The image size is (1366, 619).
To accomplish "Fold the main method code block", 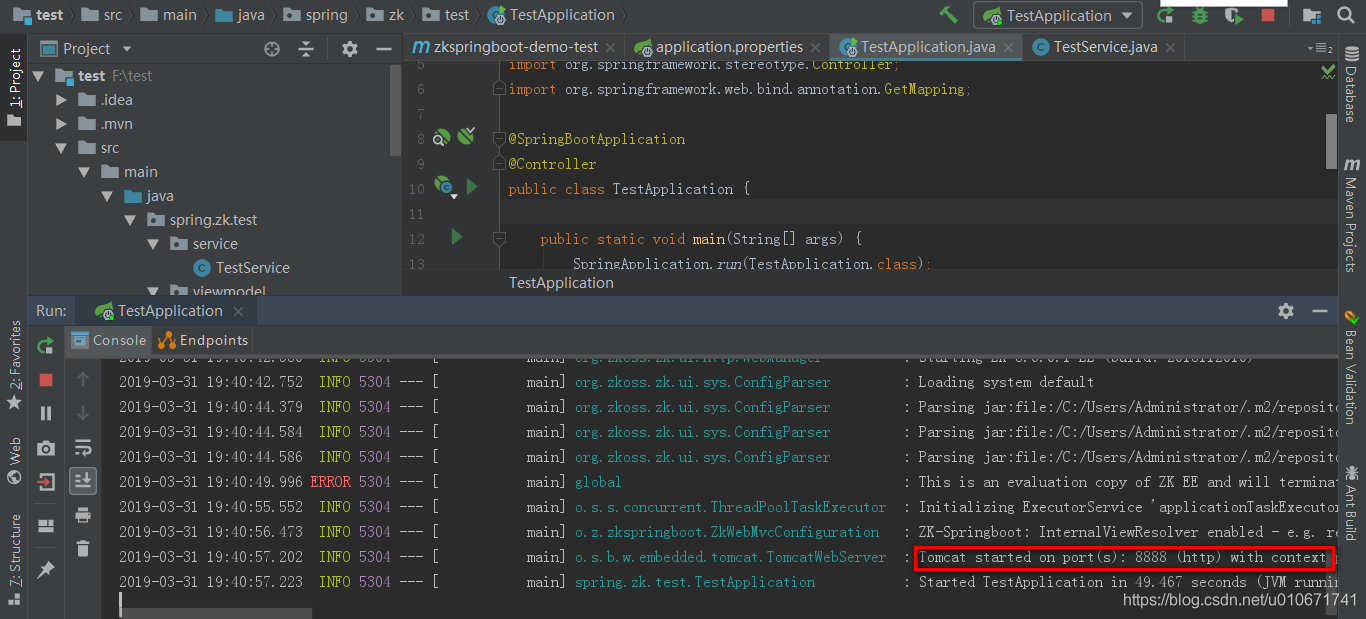I will pos(499,239).
